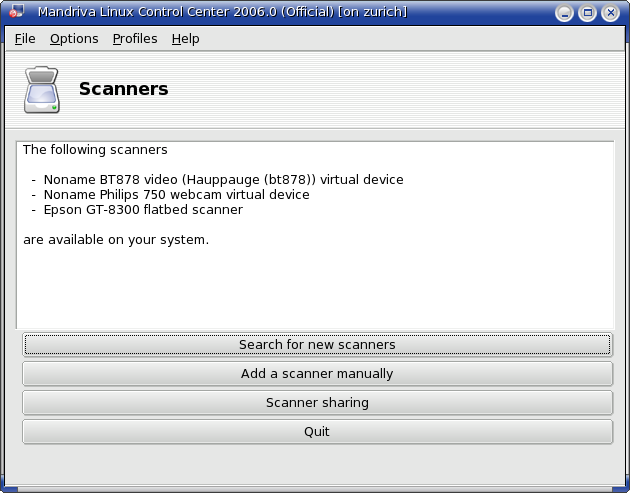The height and width of the screenshot is (493, 630).
Task: Click Search for new scanners button
Action: coord(317,345)
